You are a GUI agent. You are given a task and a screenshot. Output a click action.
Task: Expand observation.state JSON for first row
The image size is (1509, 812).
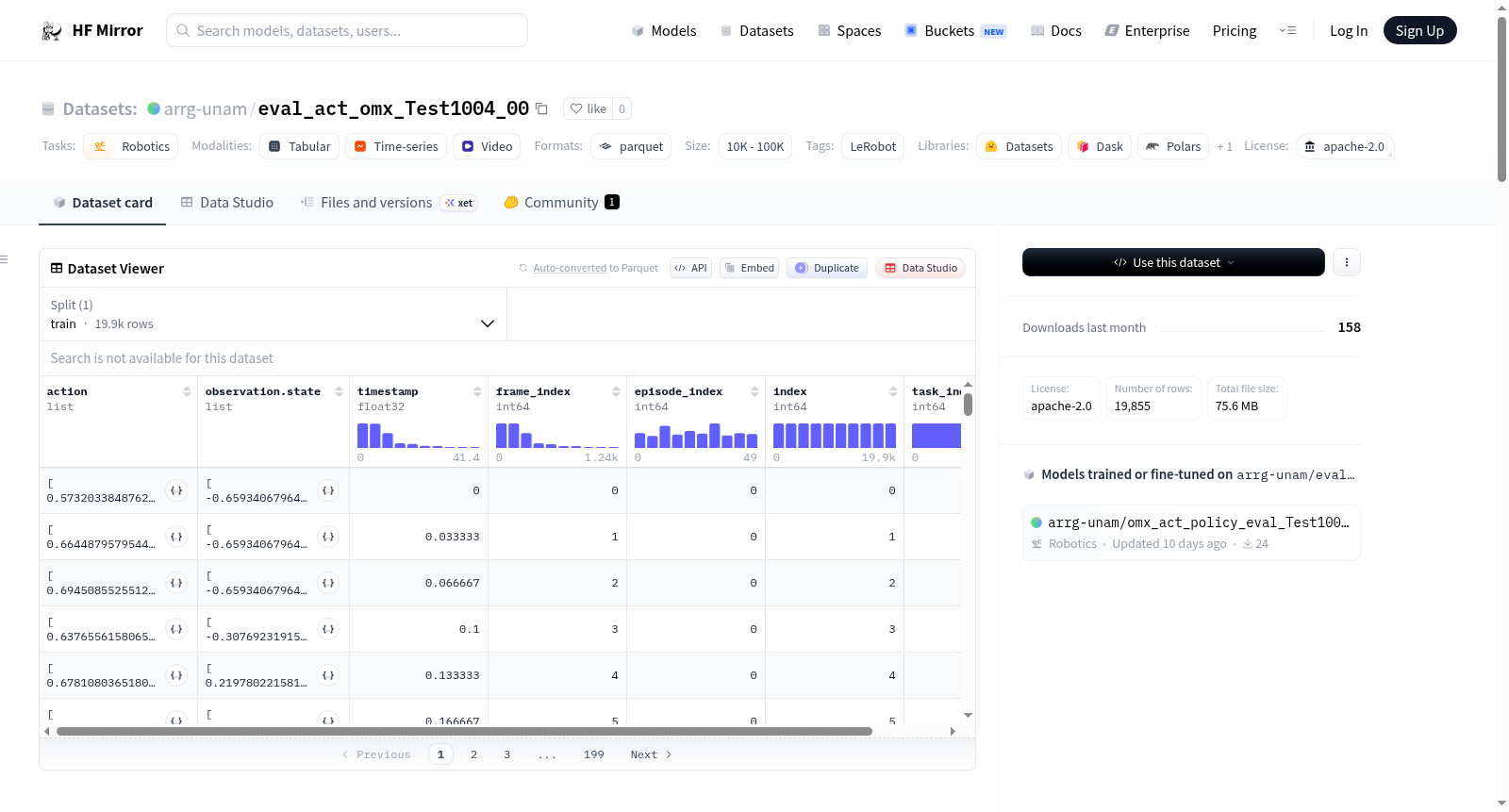pos(328,490)
